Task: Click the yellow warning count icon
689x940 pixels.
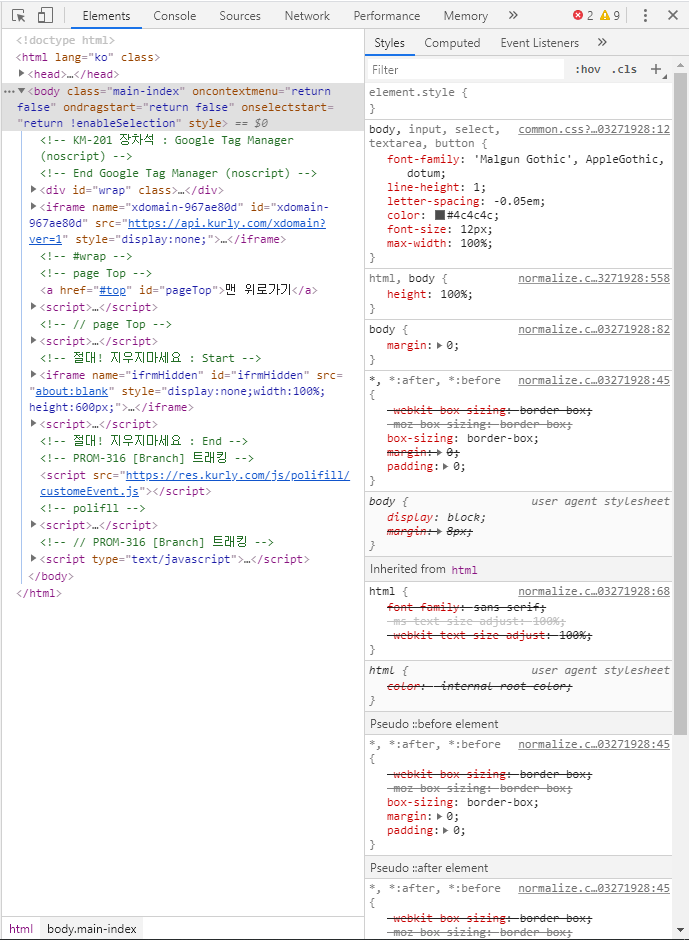Action: point(605,16)
